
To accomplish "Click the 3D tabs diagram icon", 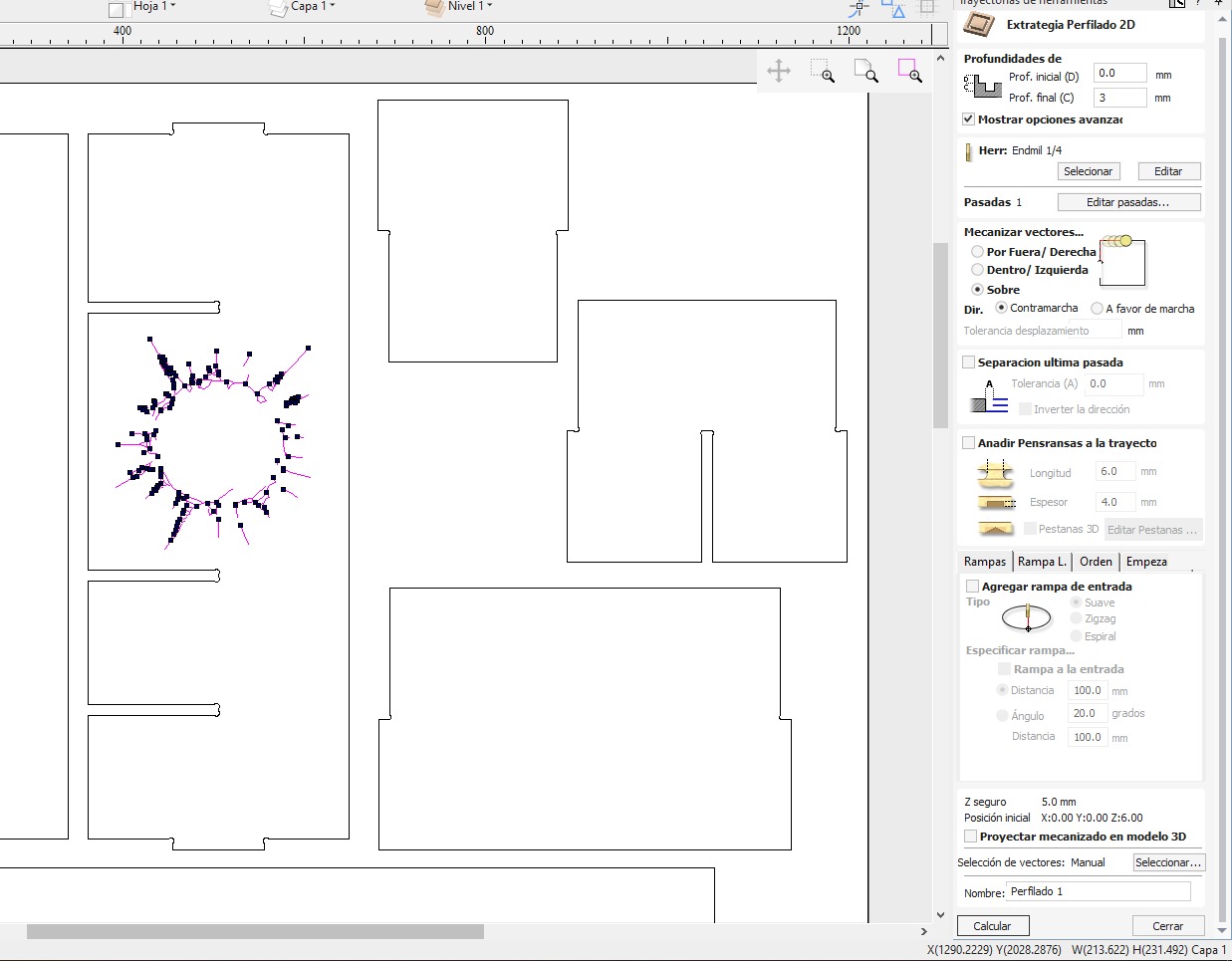I will pos(995,529).
